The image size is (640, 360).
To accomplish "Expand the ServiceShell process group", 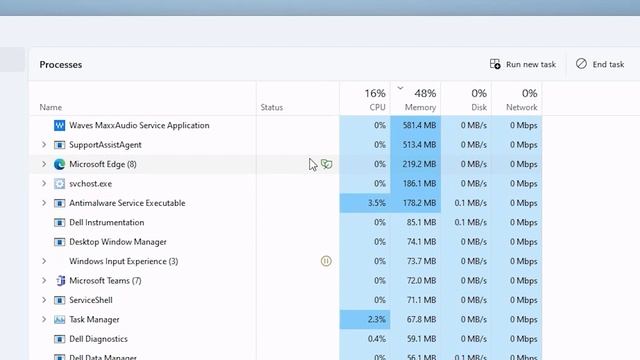I will [x=44, y=300].
